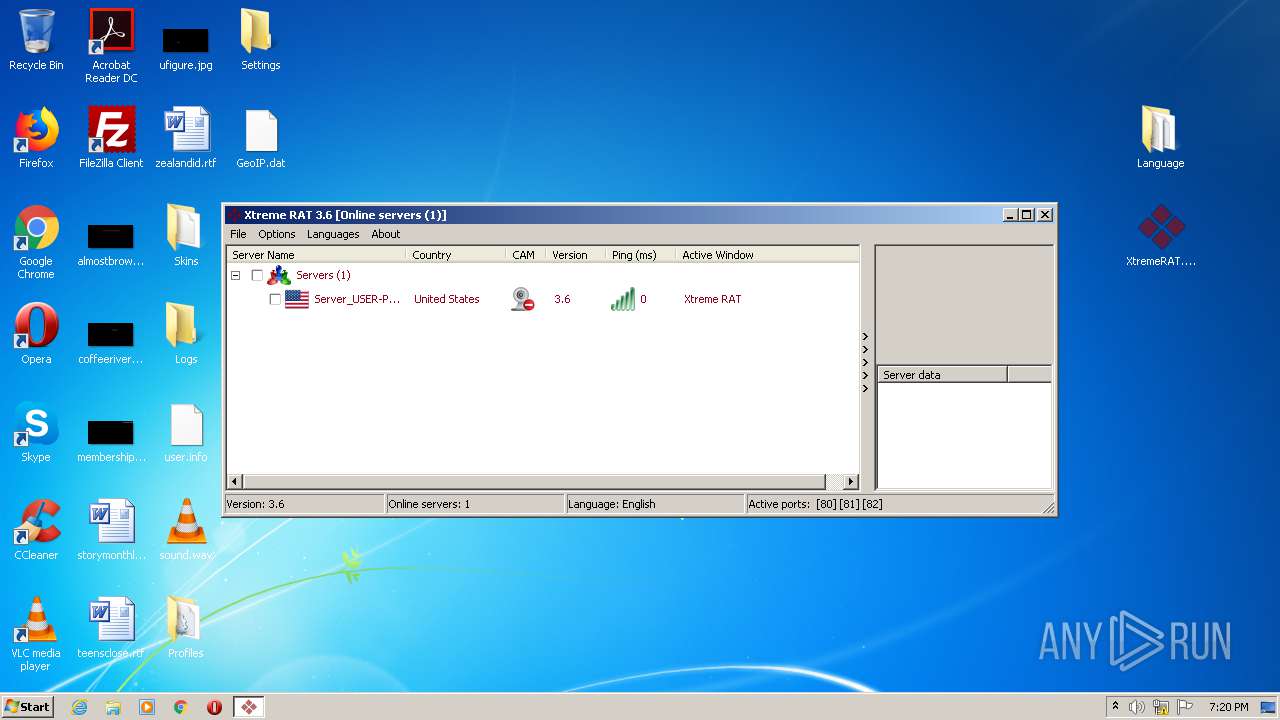Image resolution: width=1280 pixels, height=720 pixels.
Task: Select Server_USER-P server name text
Action: click(356, 299)
